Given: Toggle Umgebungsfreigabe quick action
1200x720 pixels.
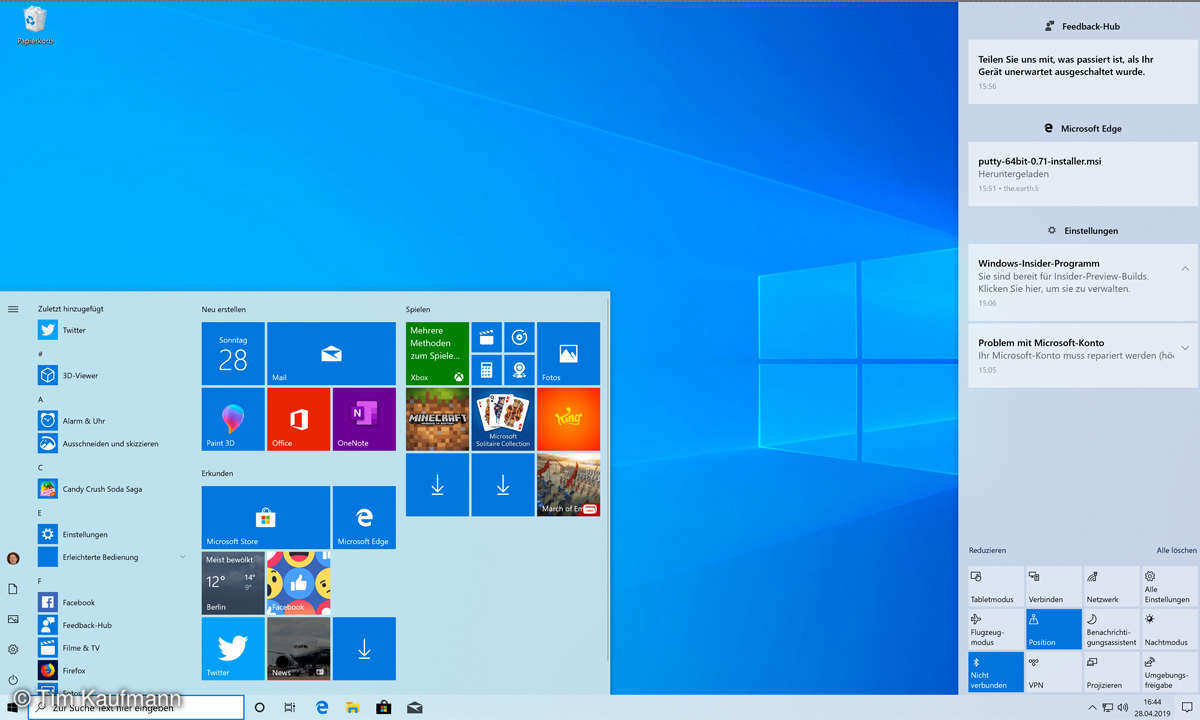Looking at the screenshot, I should click(x=1169, y=672).
